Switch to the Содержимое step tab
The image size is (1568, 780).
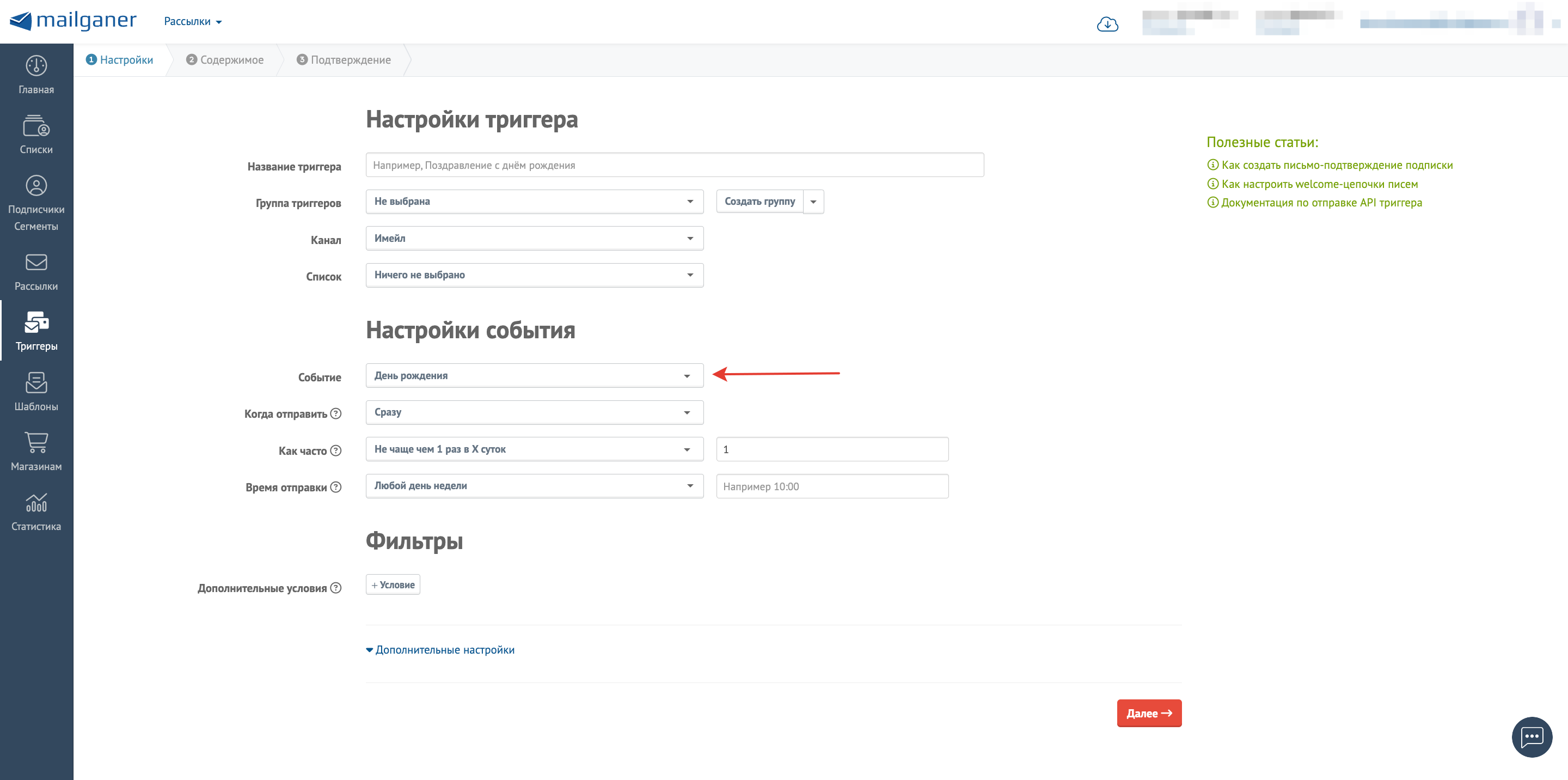(x=225, y=60)
